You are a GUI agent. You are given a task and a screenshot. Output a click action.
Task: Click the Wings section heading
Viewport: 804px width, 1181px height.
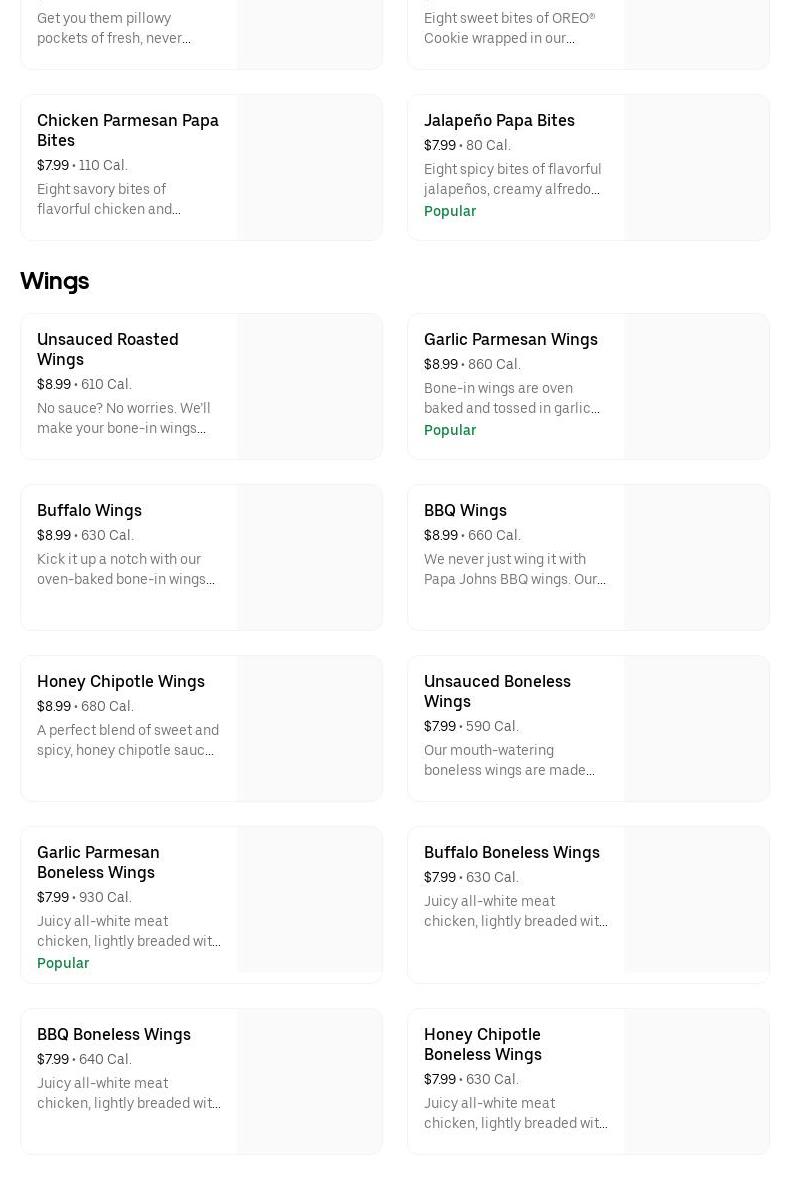pos(55,281)
